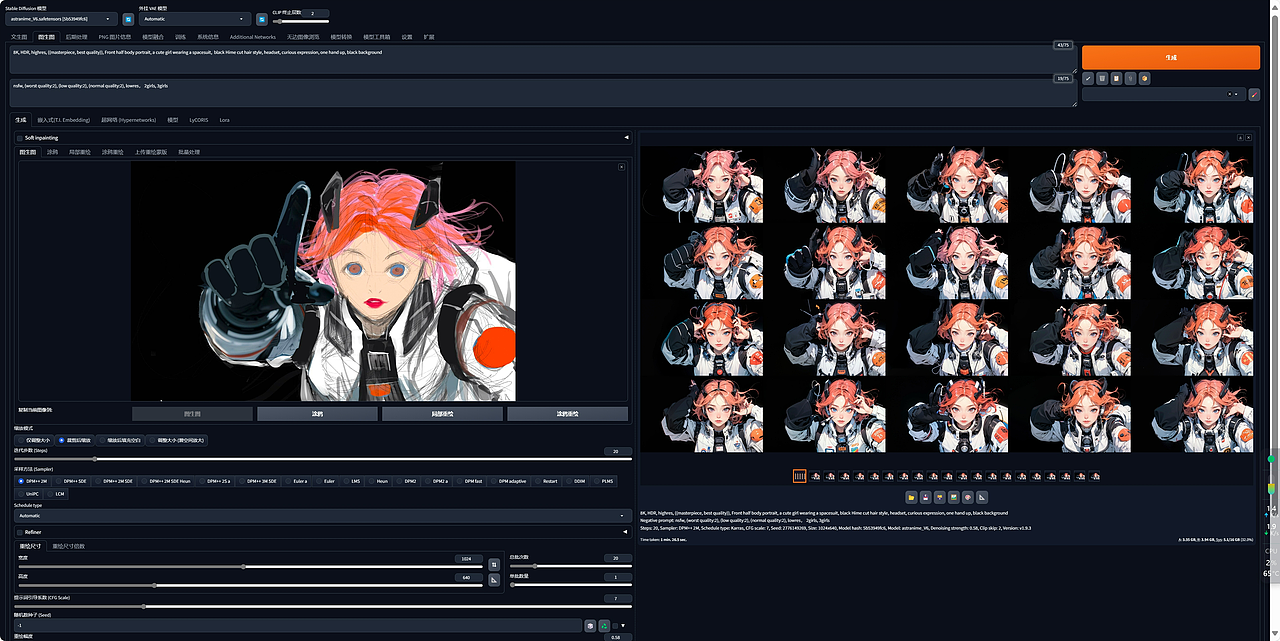This screenshot has height=641, width=1280.
Task: Open the PNG 图片信息 tab
Action: pyautogui.click(x=113, y=36)
